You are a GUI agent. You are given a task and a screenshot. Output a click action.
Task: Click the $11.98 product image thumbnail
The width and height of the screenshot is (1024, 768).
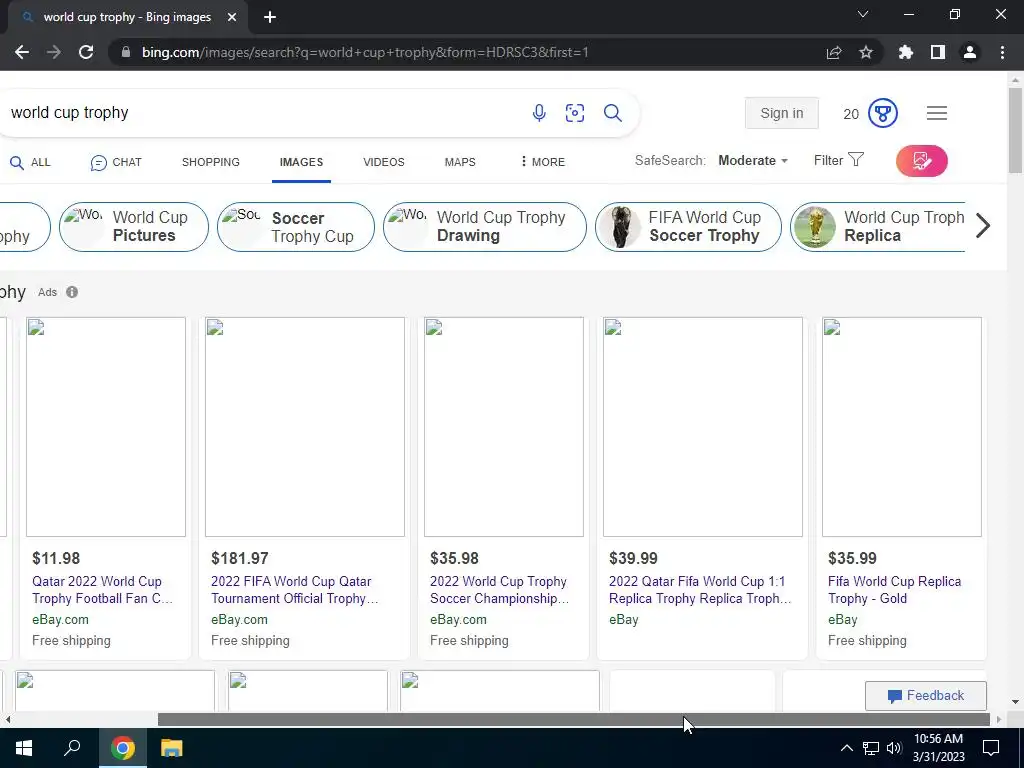[106, 427]
